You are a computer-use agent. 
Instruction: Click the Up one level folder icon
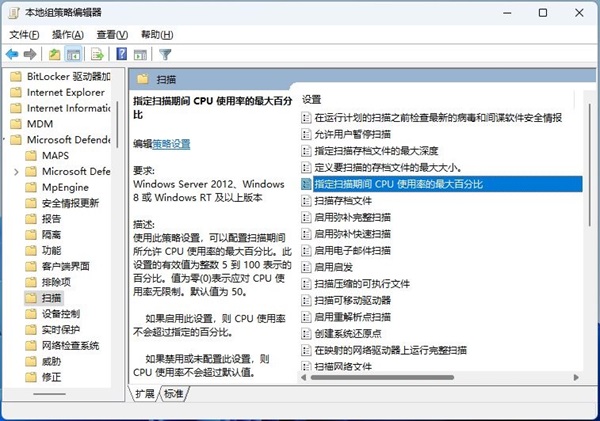click(x=54, y=54)
